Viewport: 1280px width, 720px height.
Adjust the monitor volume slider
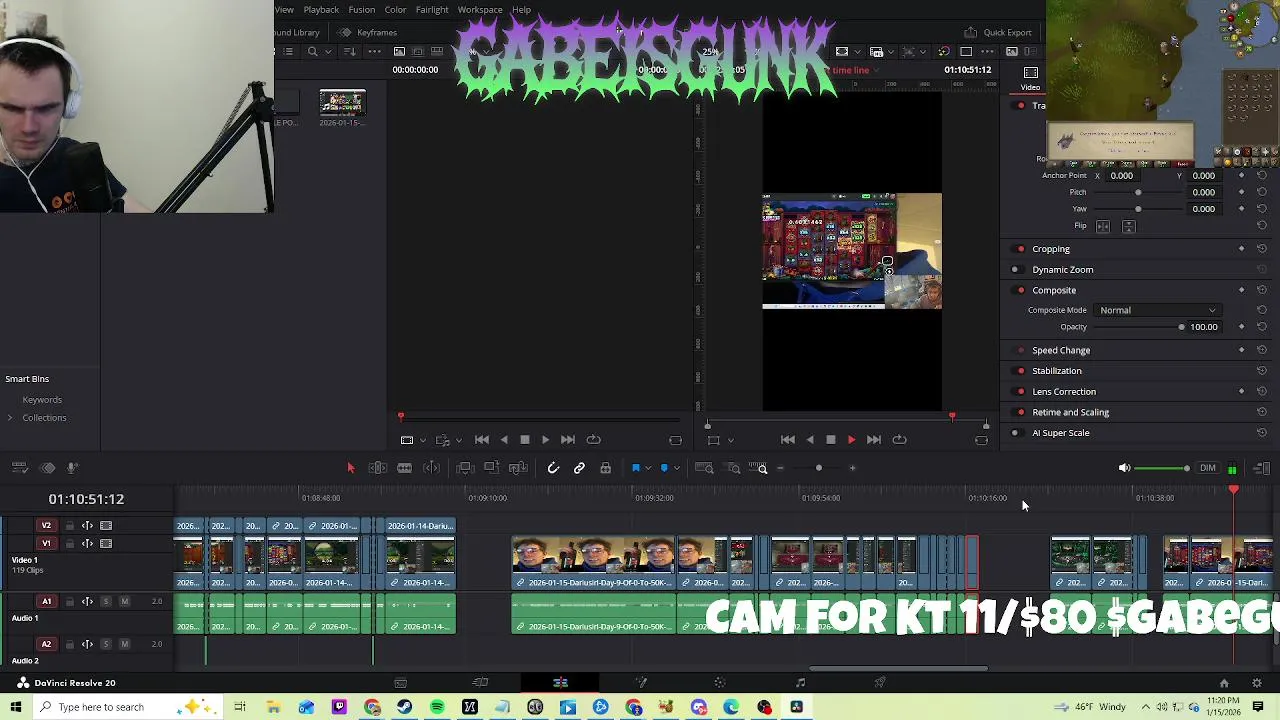tap(1163, 468)
